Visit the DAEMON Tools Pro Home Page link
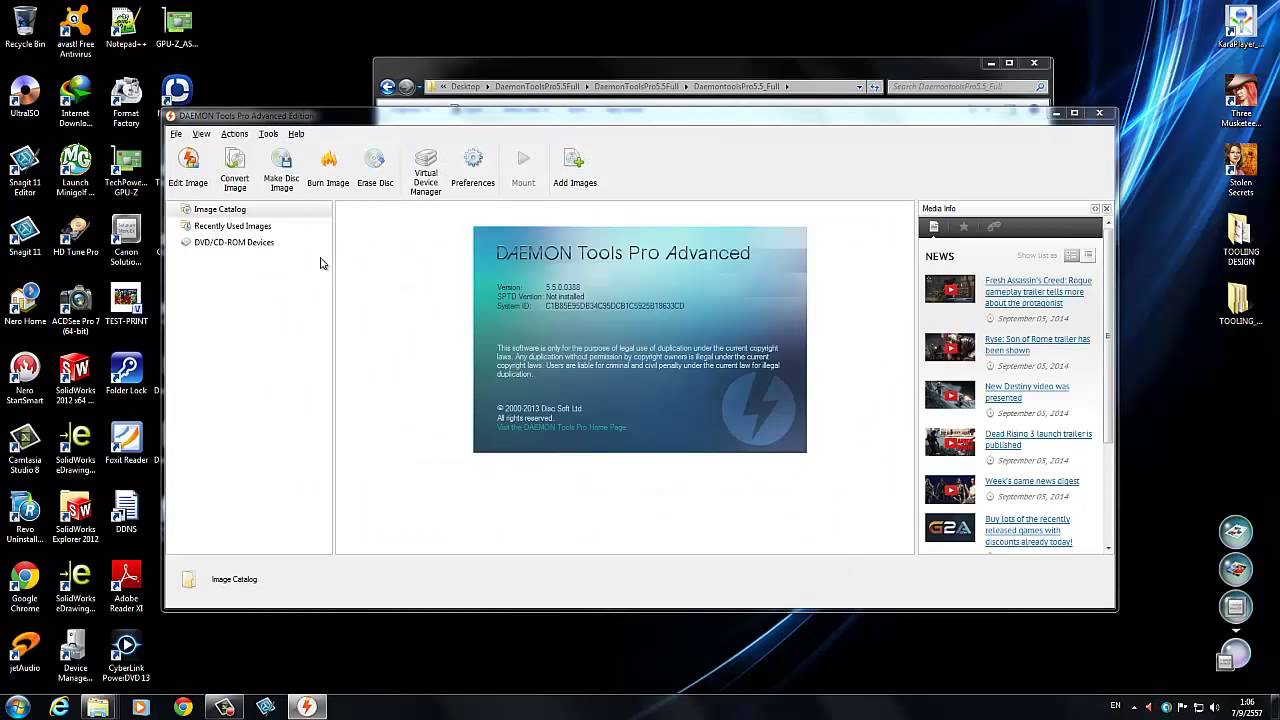1280x720 pixels. (x=562, y=427)
